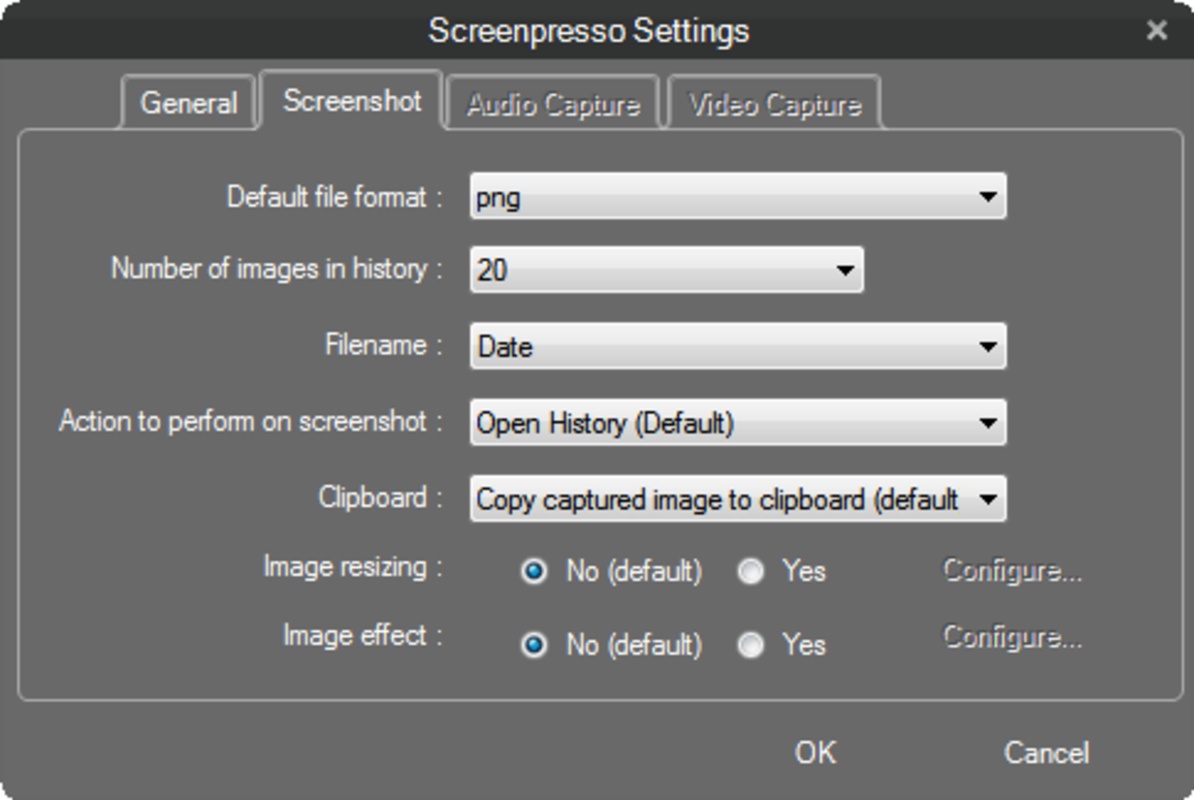
Task: Click the Screenpresso Settings title bar
Action: 588,31
